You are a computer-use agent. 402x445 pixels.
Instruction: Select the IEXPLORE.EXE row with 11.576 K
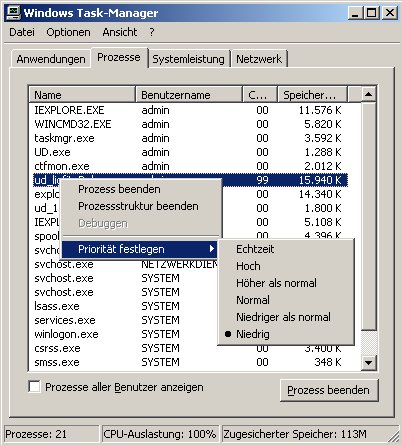click(191, 110)
